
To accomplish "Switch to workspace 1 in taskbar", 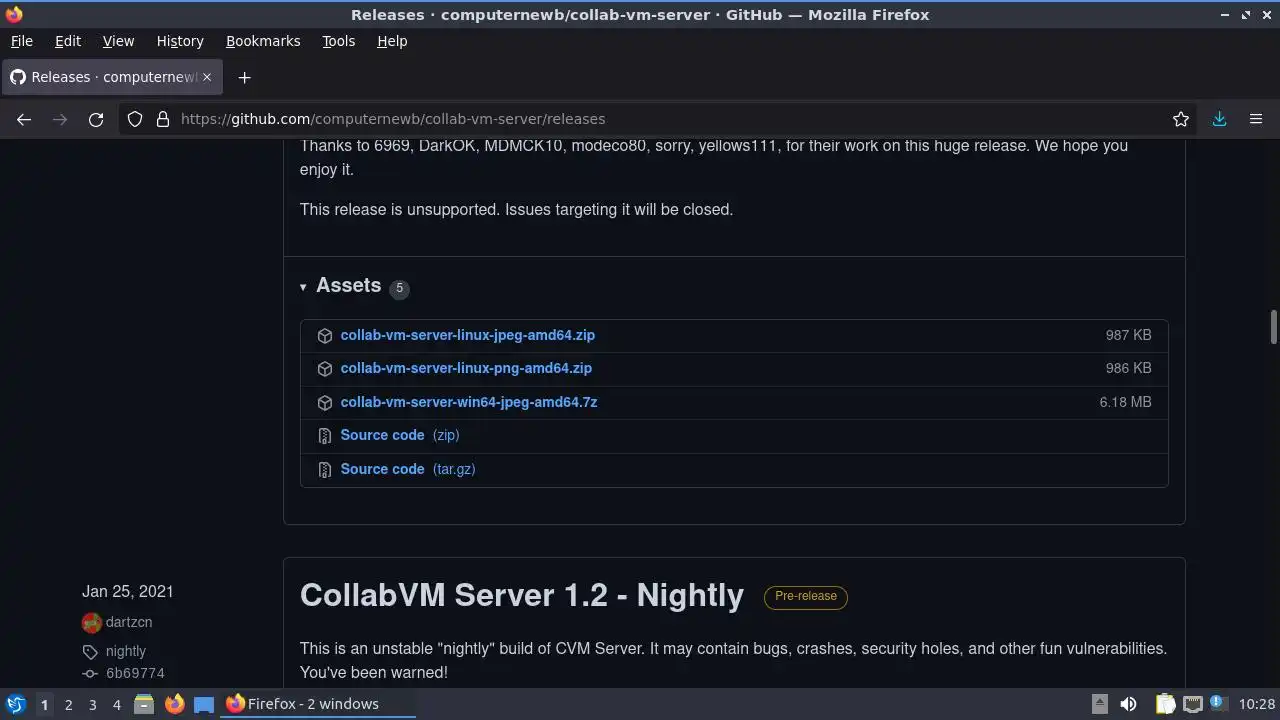I will (44, 704).
